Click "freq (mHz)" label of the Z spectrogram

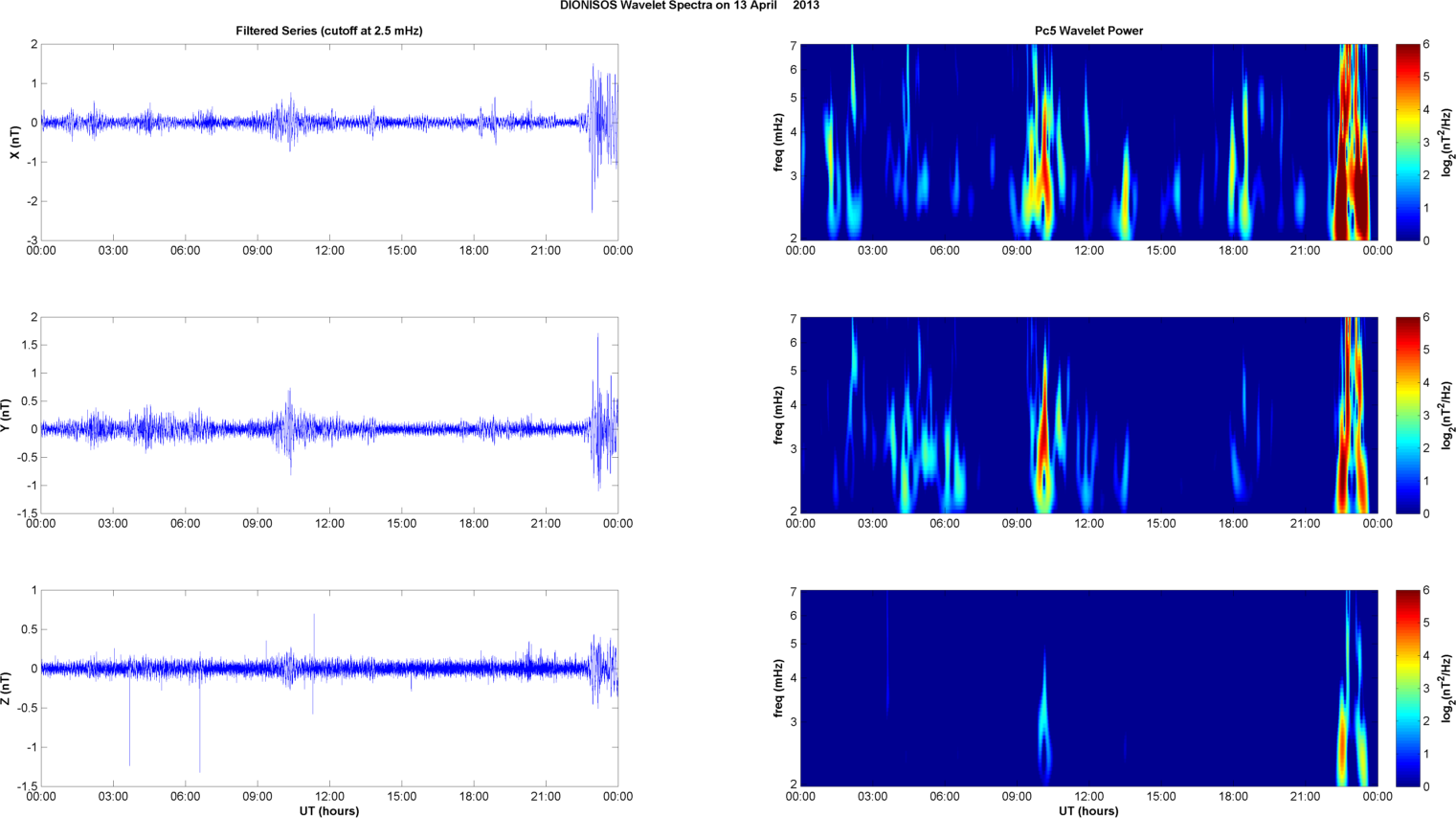pyautogui.click(x=779, y=689)
